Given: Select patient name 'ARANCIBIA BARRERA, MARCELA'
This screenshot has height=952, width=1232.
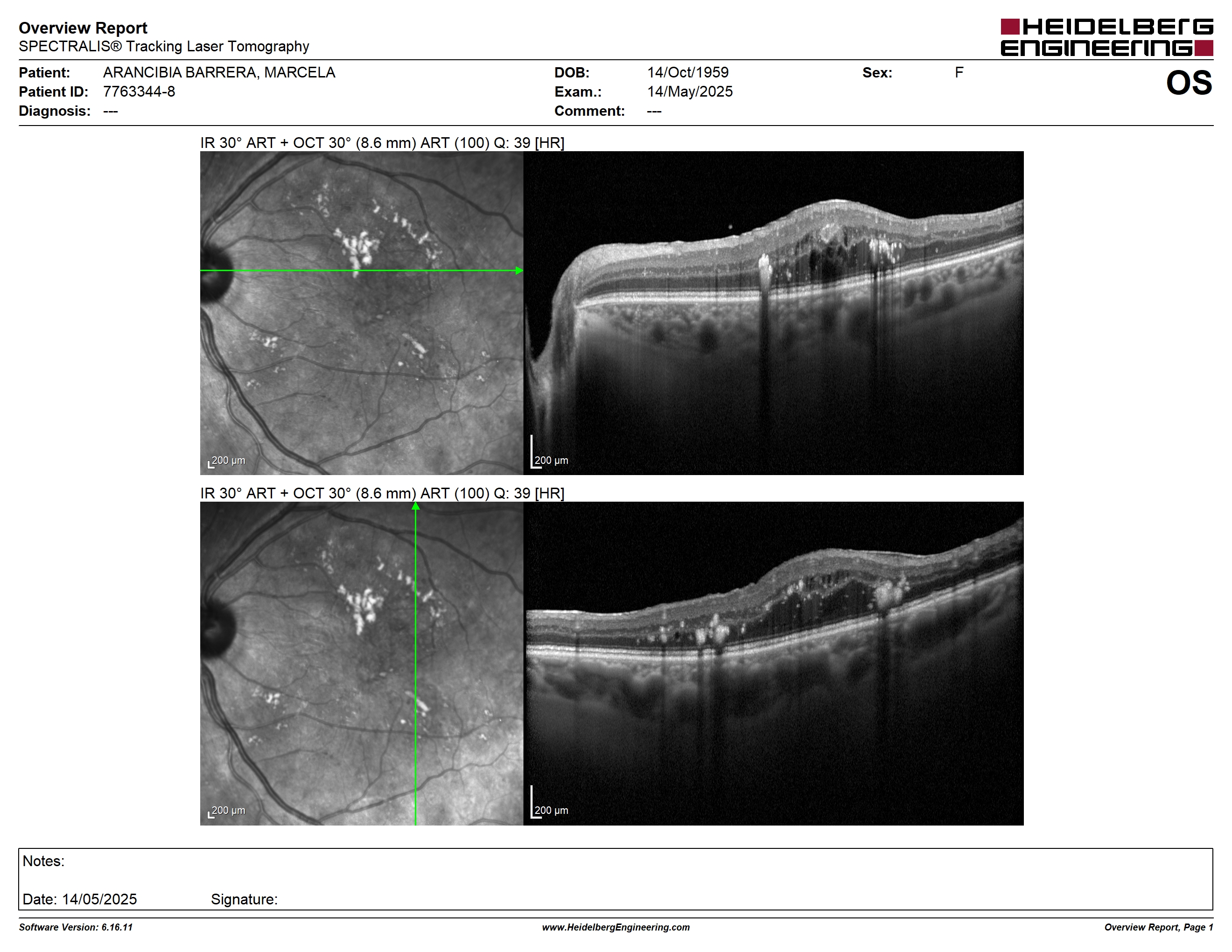Looking at the screenshot, I should point(219,72).
